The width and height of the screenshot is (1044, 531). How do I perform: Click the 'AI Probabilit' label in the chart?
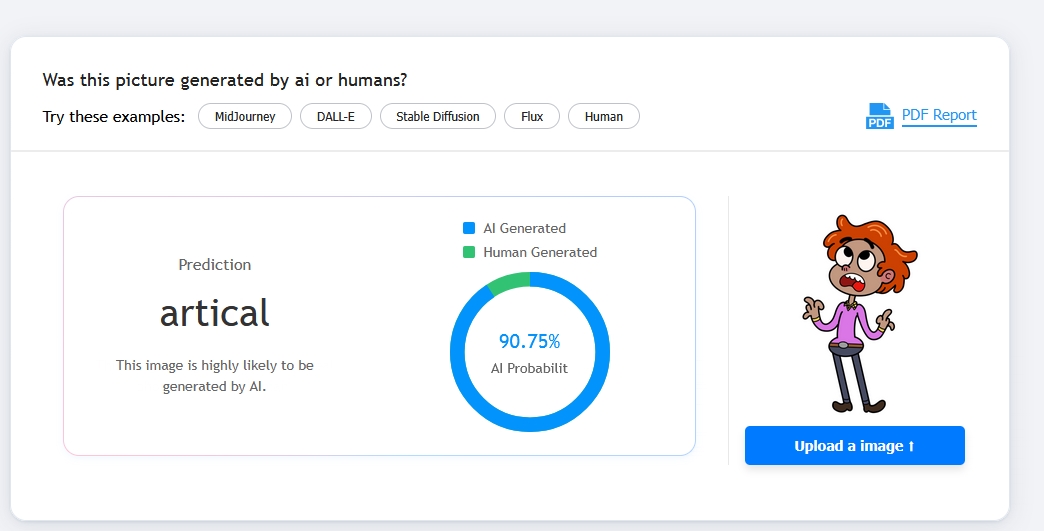click(529, 369)
